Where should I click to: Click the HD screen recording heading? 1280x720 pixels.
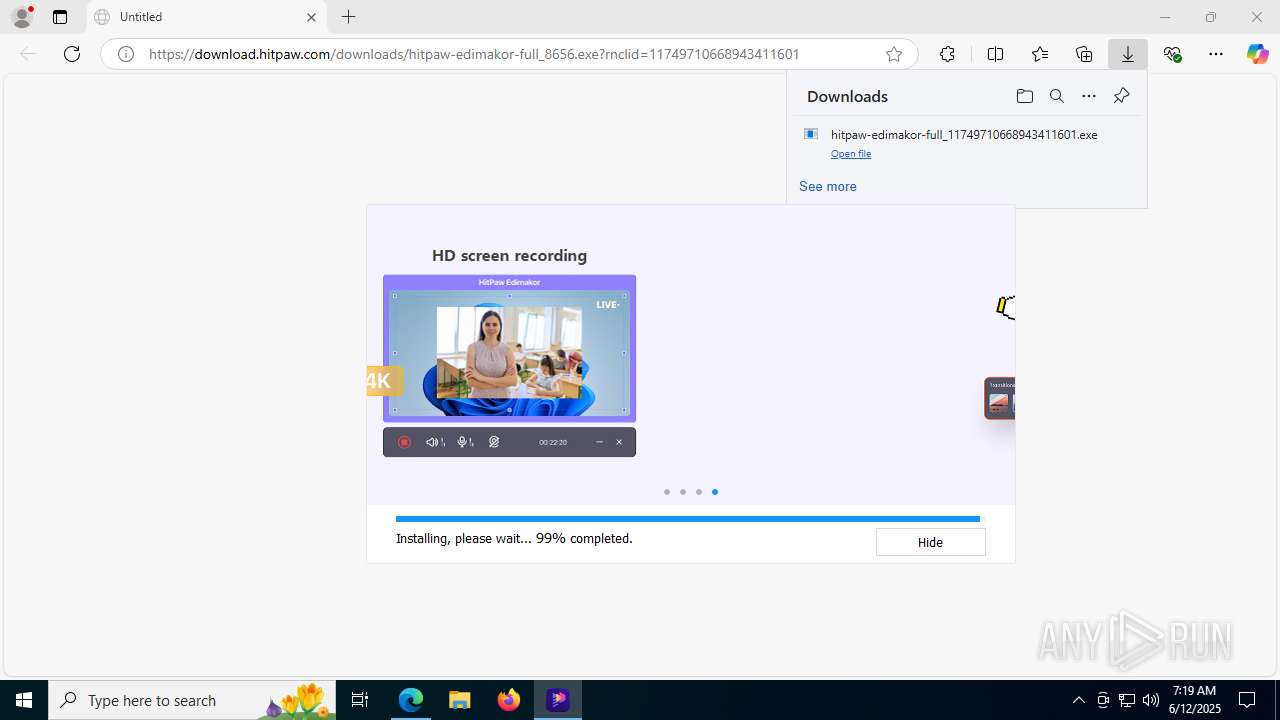tap(509, 256)
